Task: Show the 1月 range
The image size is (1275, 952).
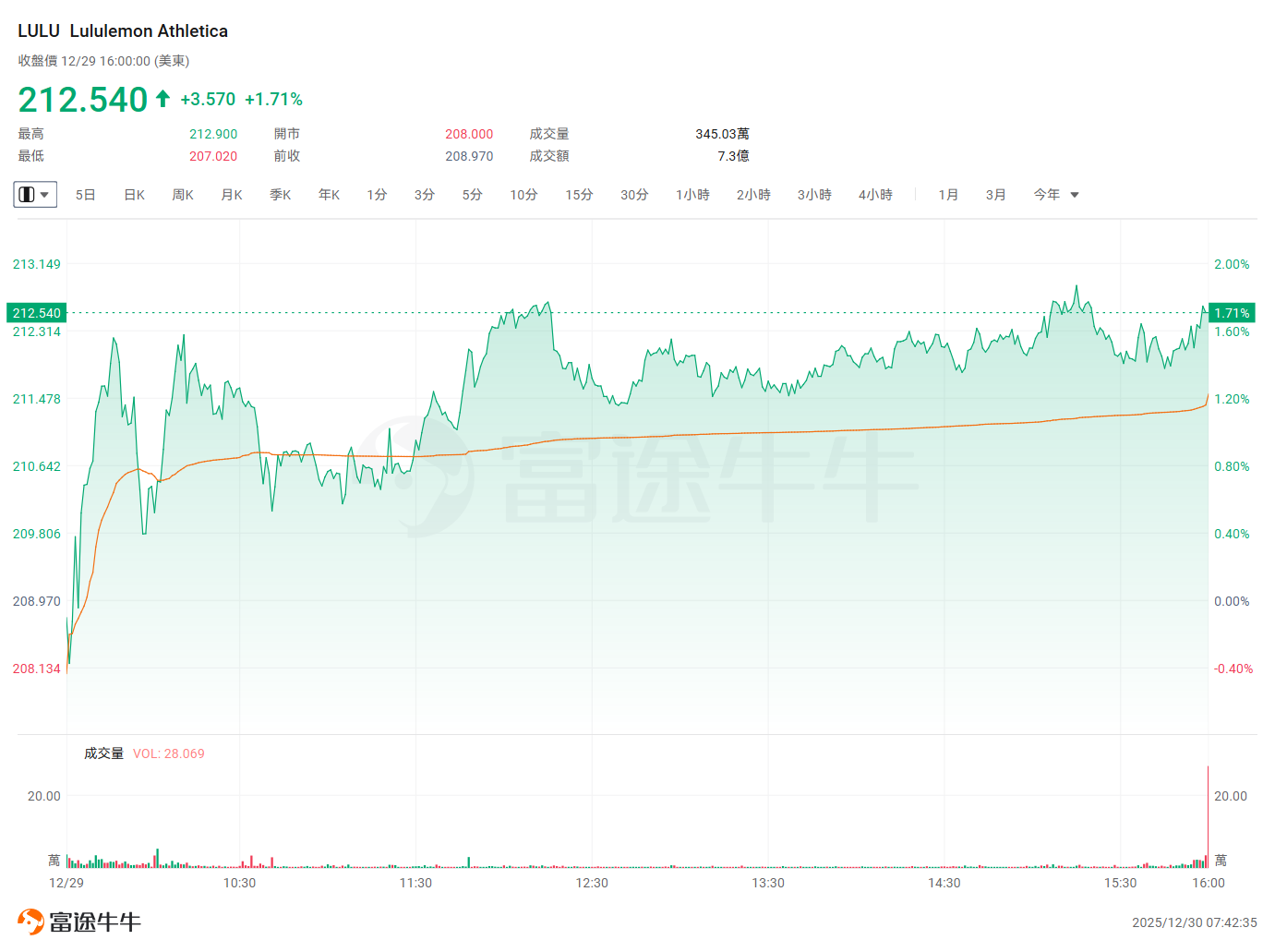Action: click(948, 195)
